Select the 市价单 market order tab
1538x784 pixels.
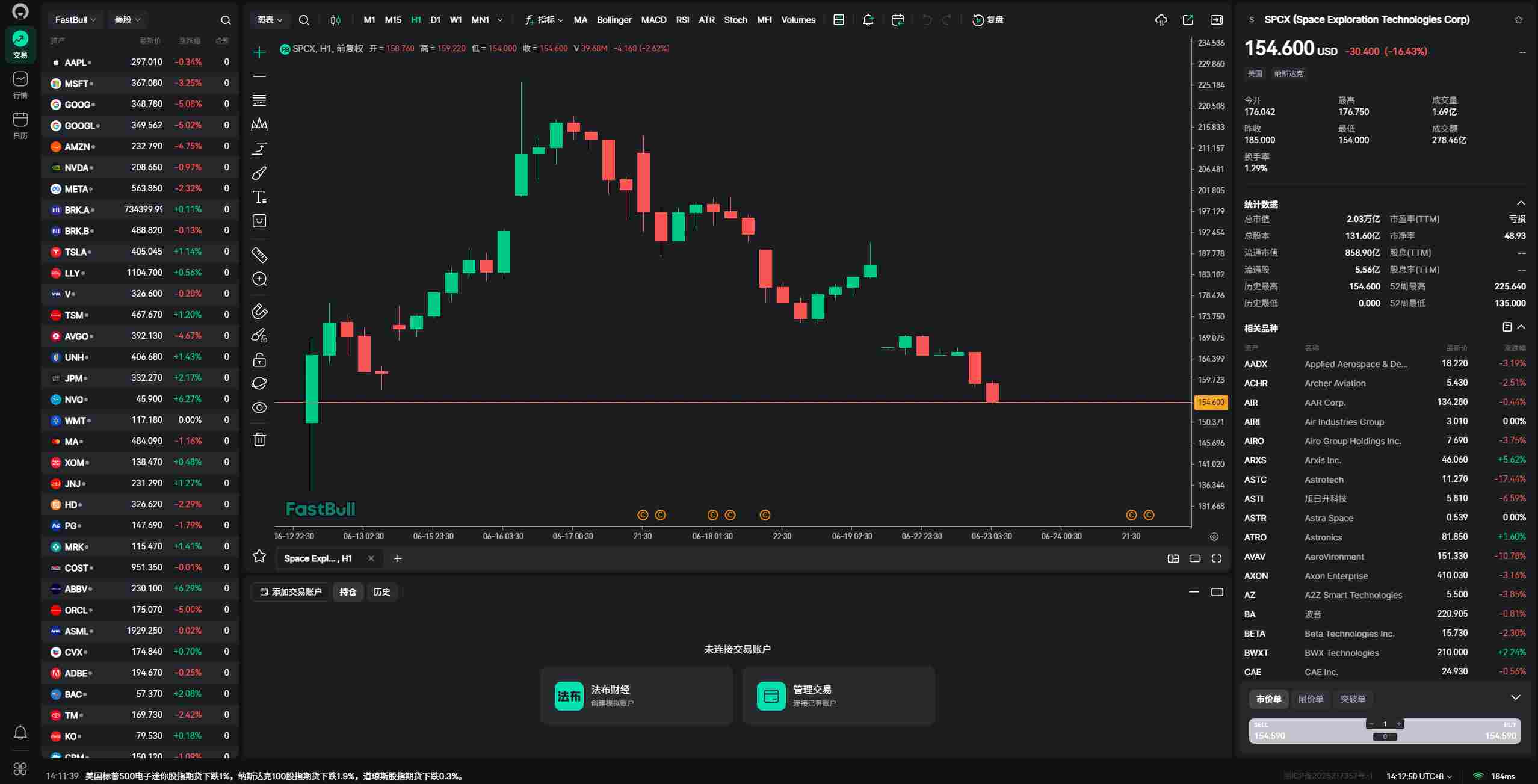pos(1269,699)
